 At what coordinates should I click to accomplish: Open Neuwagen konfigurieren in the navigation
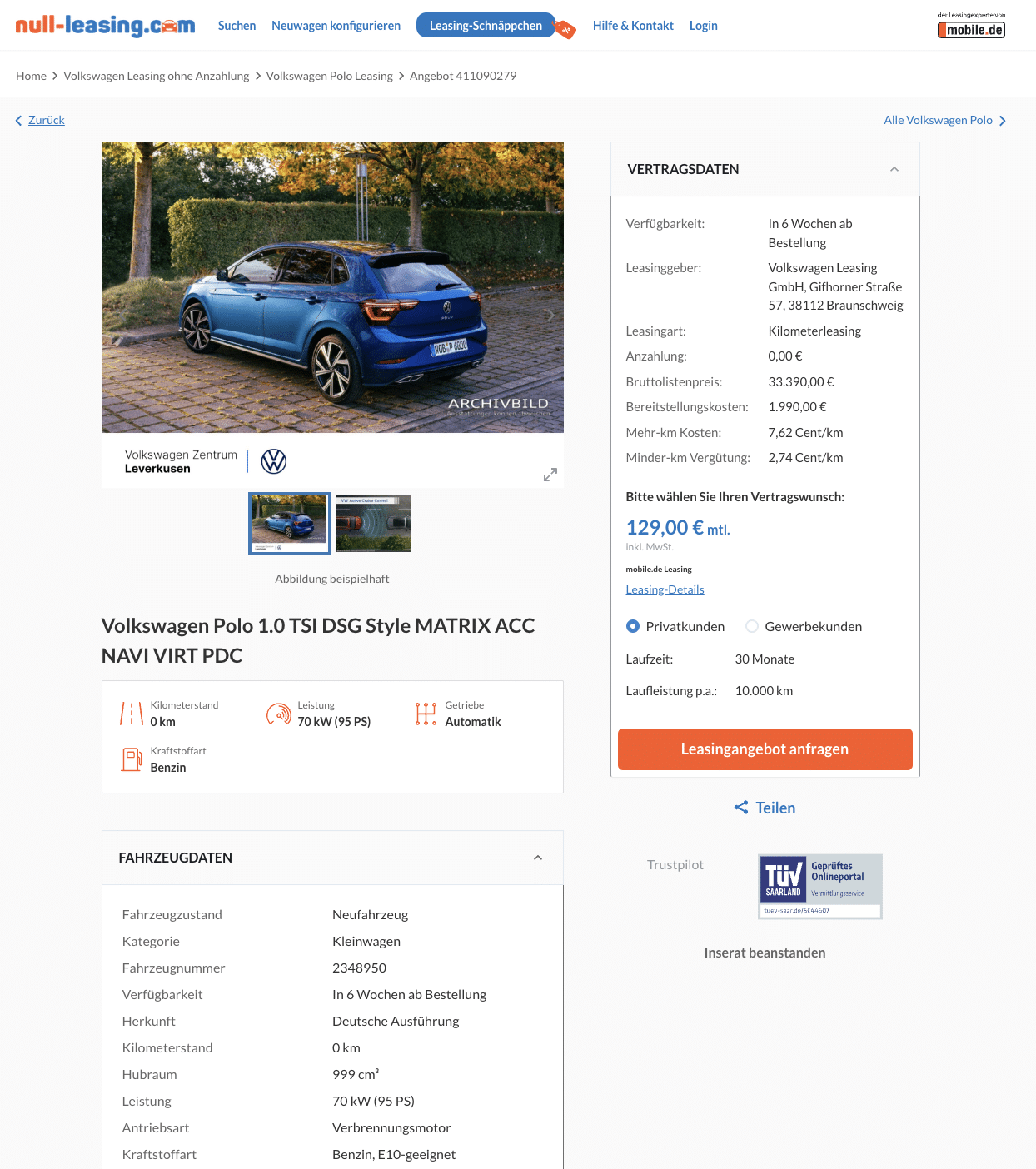(x=336, y=26)
